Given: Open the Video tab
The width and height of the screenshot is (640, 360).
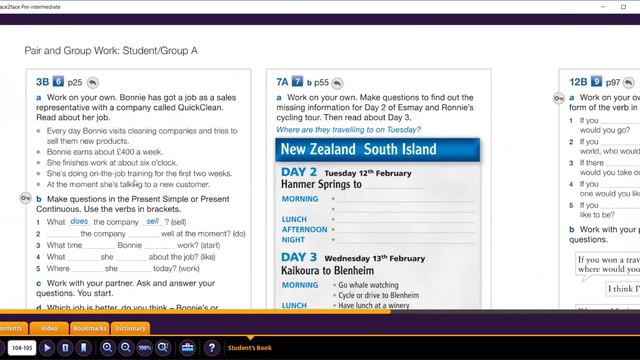Looking at the screenshot, I should coord(49,328).
